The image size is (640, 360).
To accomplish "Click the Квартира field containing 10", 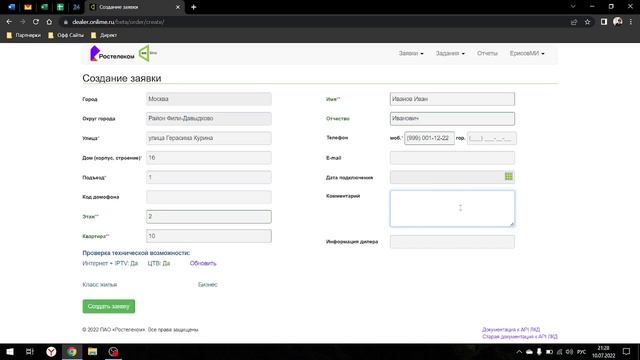I will (209, 236).
